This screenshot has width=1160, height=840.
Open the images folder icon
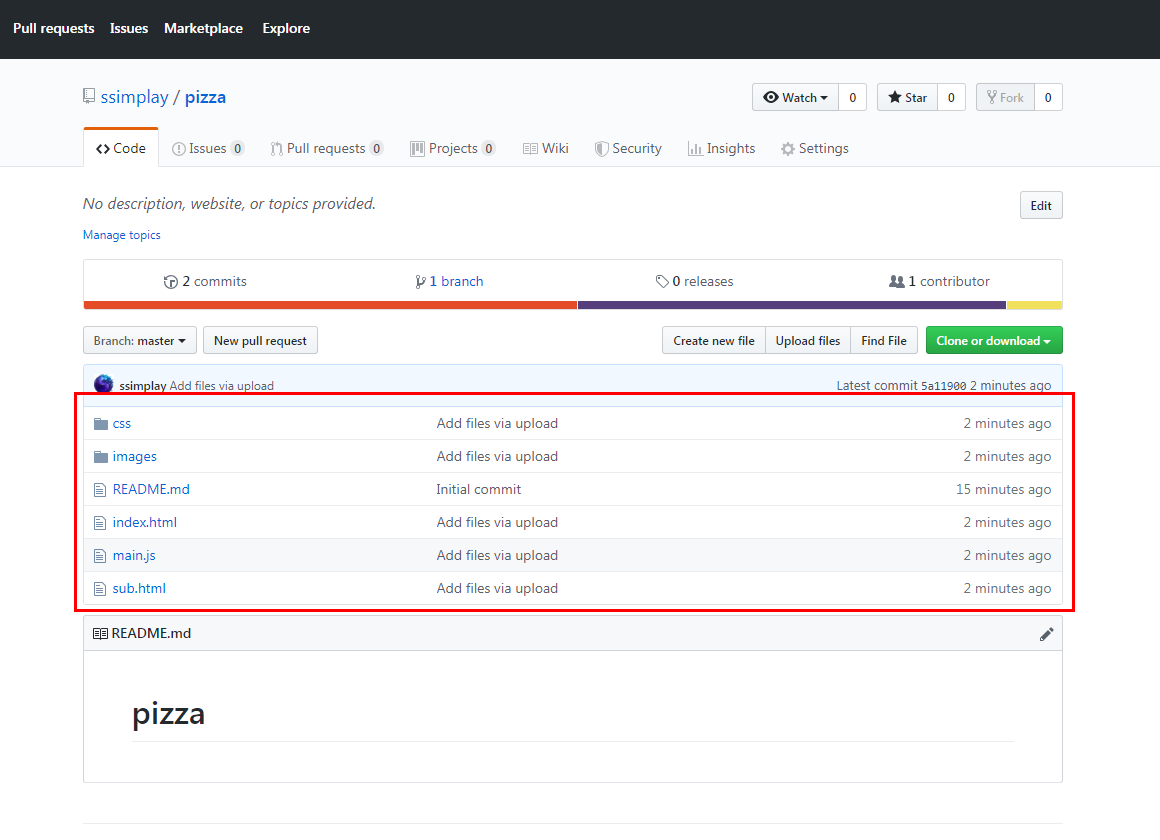coord(101,457)
